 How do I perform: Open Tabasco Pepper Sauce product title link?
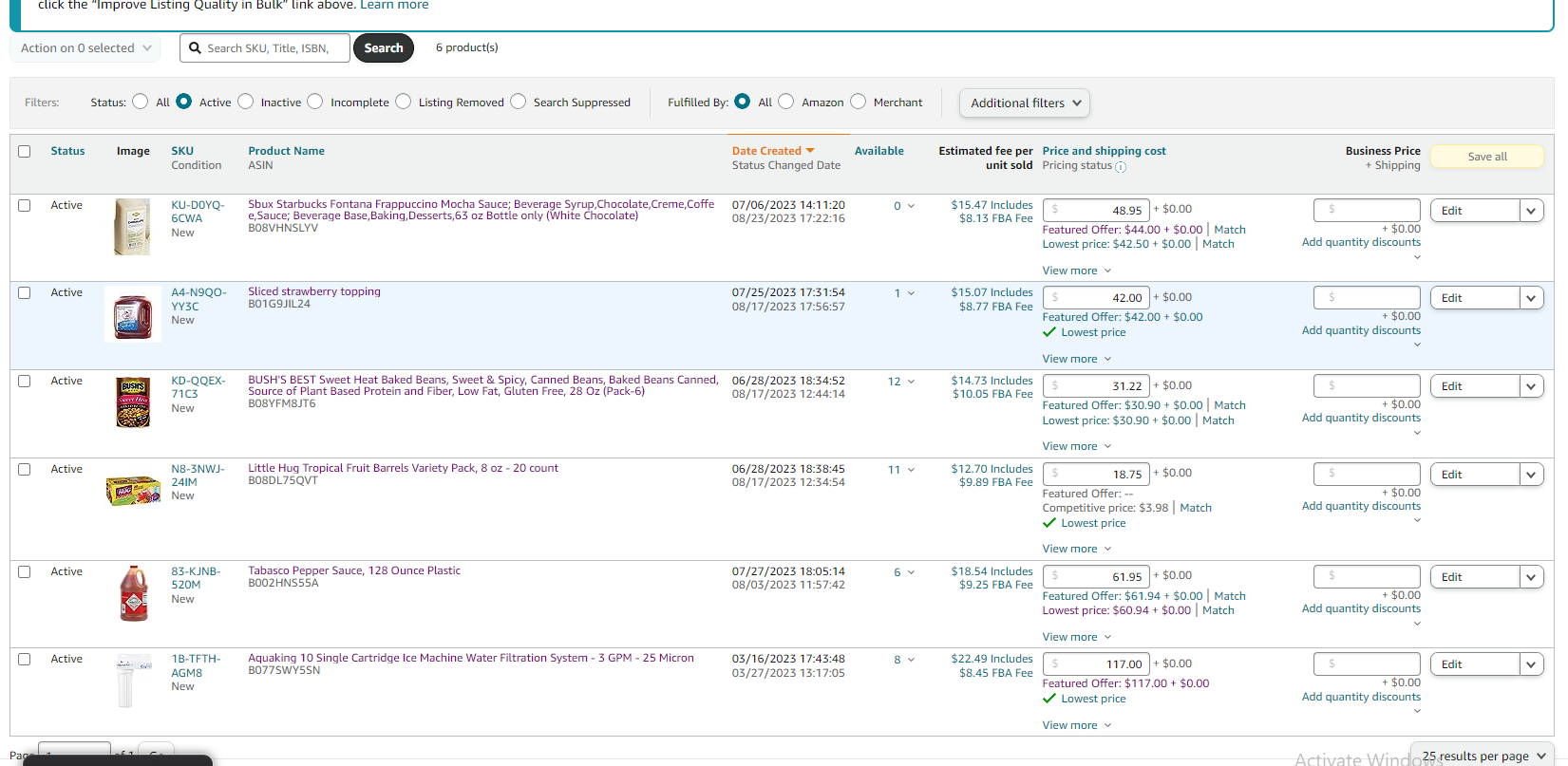click(x=354, y=570)
